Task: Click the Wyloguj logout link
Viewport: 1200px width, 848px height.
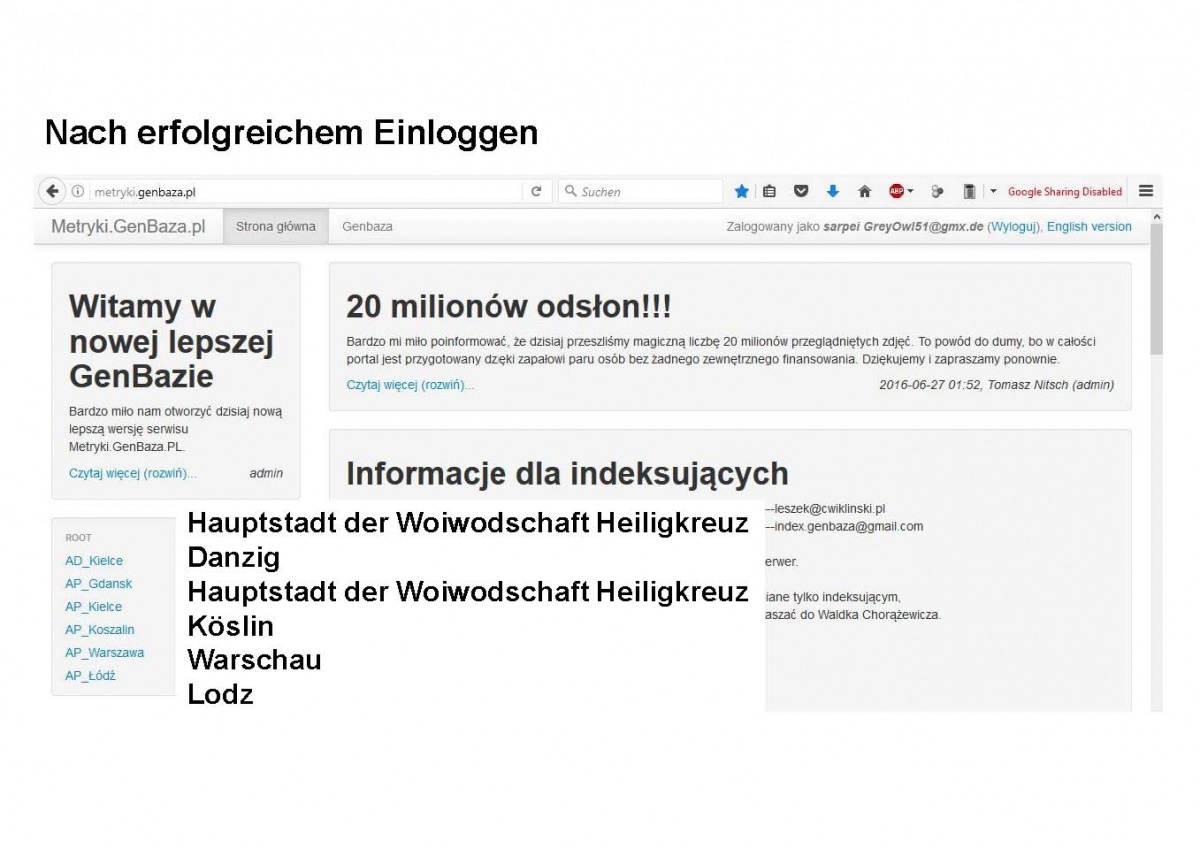Action: 1013,227
